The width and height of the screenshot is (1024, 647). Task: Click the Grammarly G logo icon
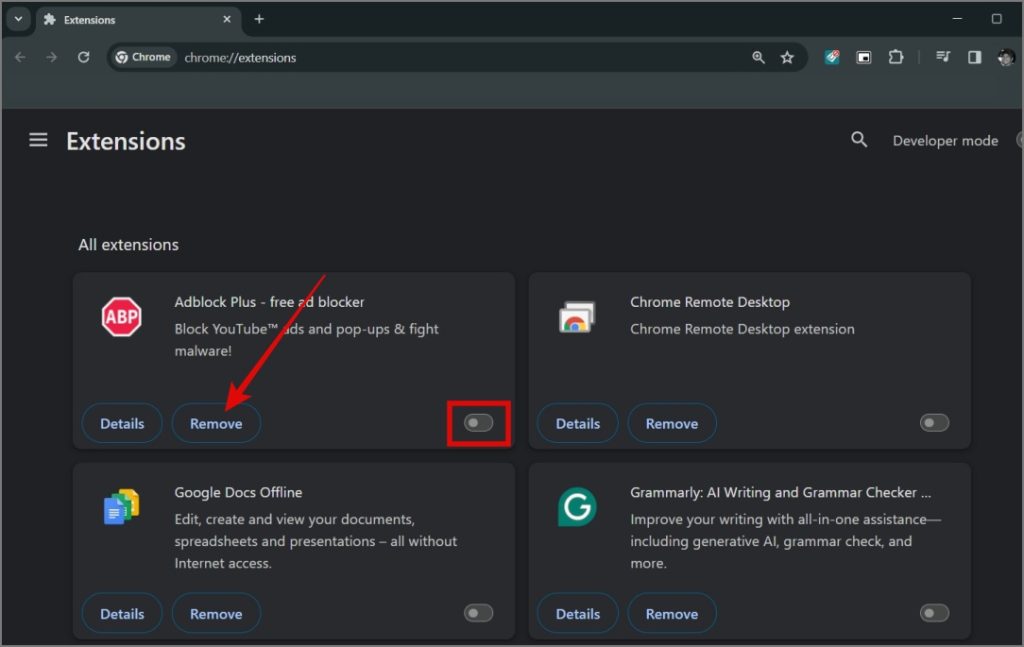(x=577, y=507)
